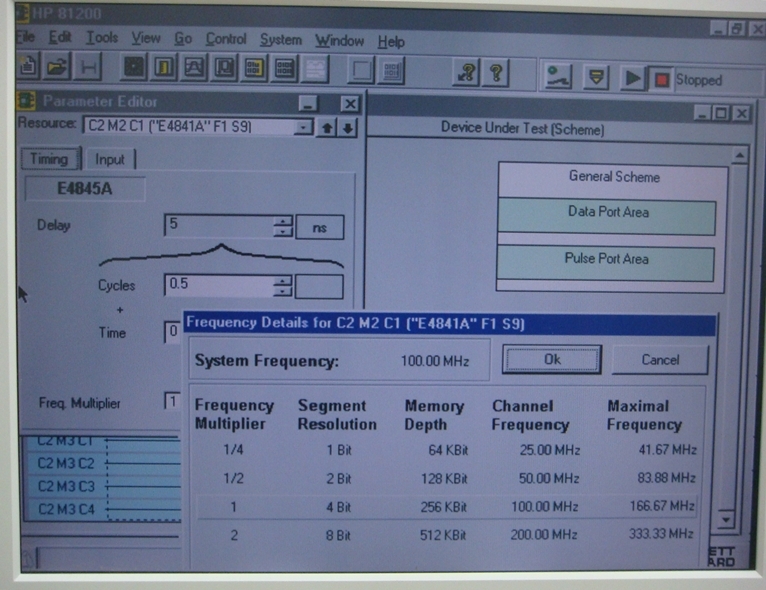The height and width of the screenshot is (590, 766).
Task: Click the Delay input field
Action: (219, 226)
